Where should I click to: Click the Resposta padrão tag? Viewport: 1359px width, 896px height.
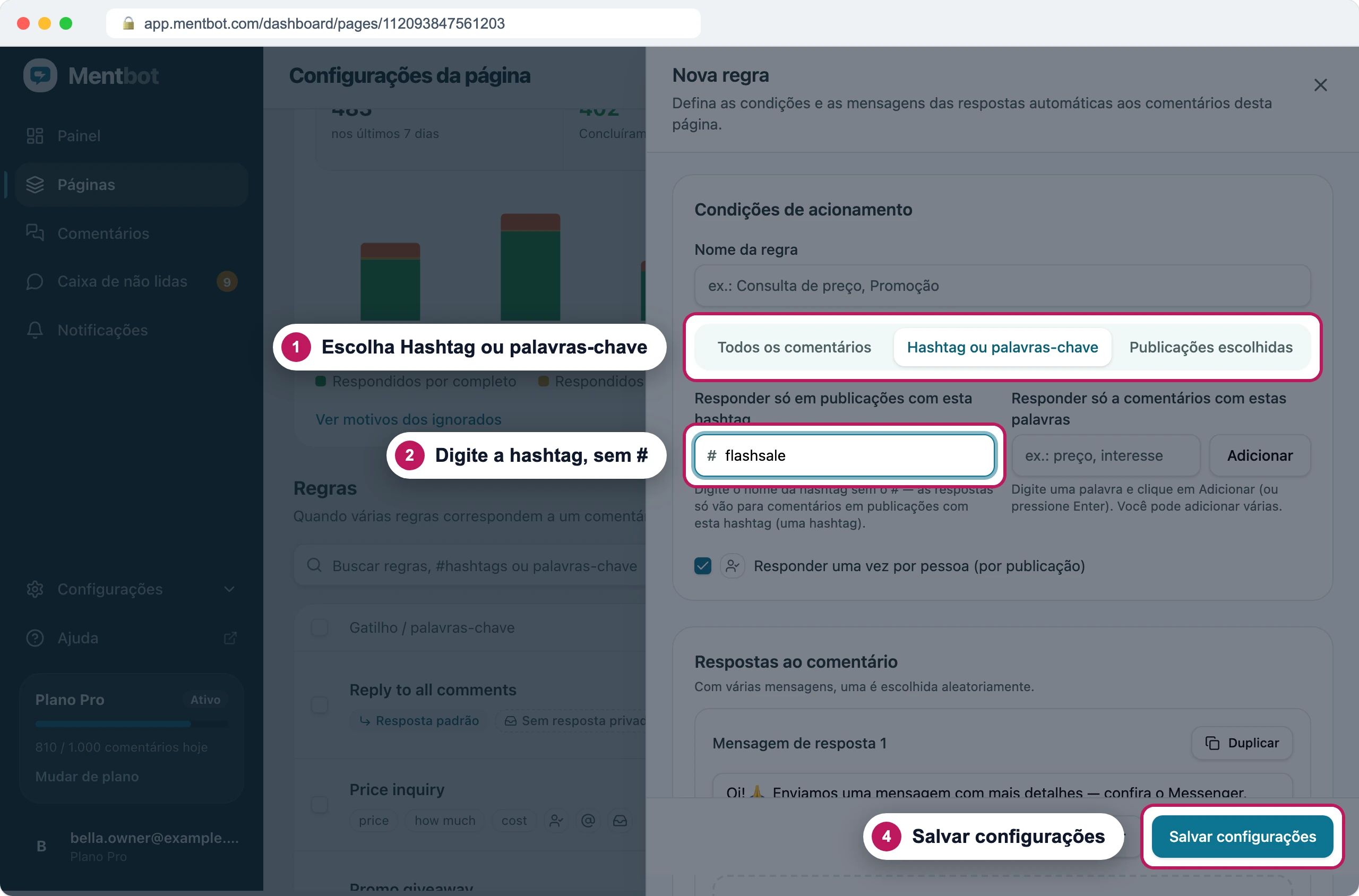(418, 721)
